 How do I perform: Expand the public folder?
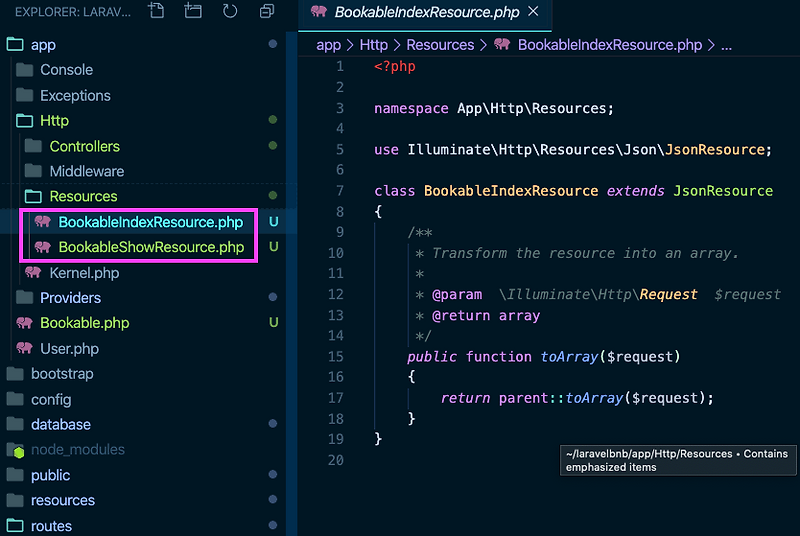point(143,475)
